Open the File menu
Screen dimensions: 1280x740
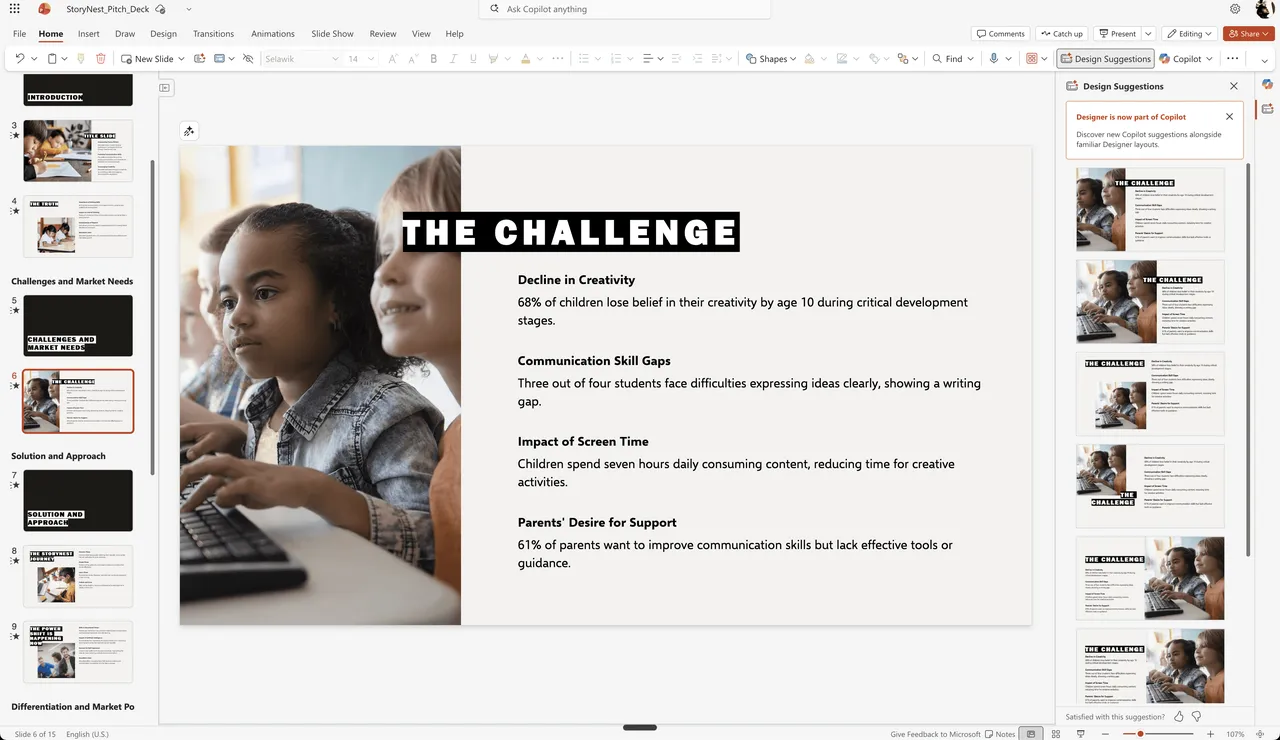point(20,34)
